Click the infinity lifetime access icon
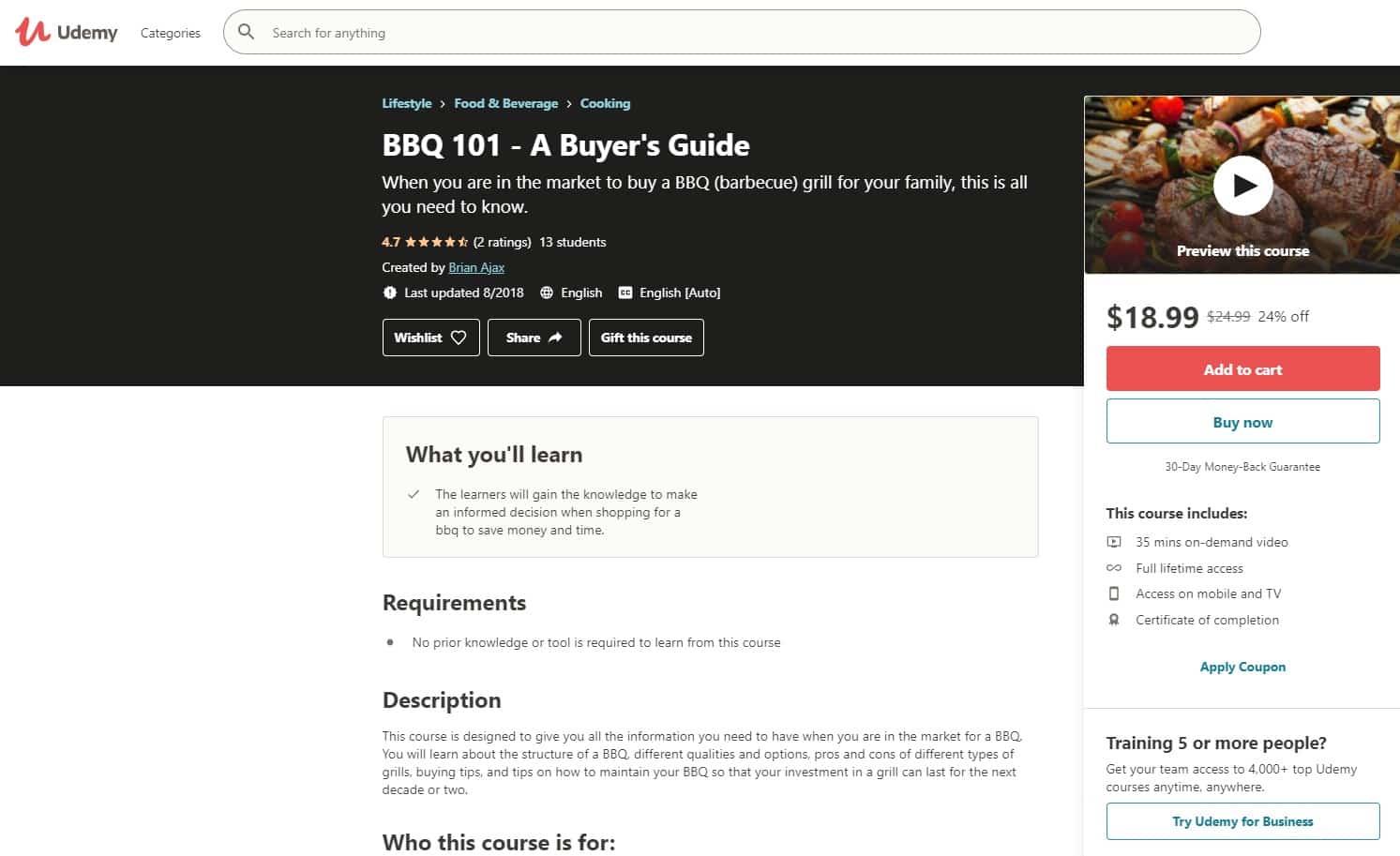The height and width of the screenshot is (856, 1400). [1114, 568]
